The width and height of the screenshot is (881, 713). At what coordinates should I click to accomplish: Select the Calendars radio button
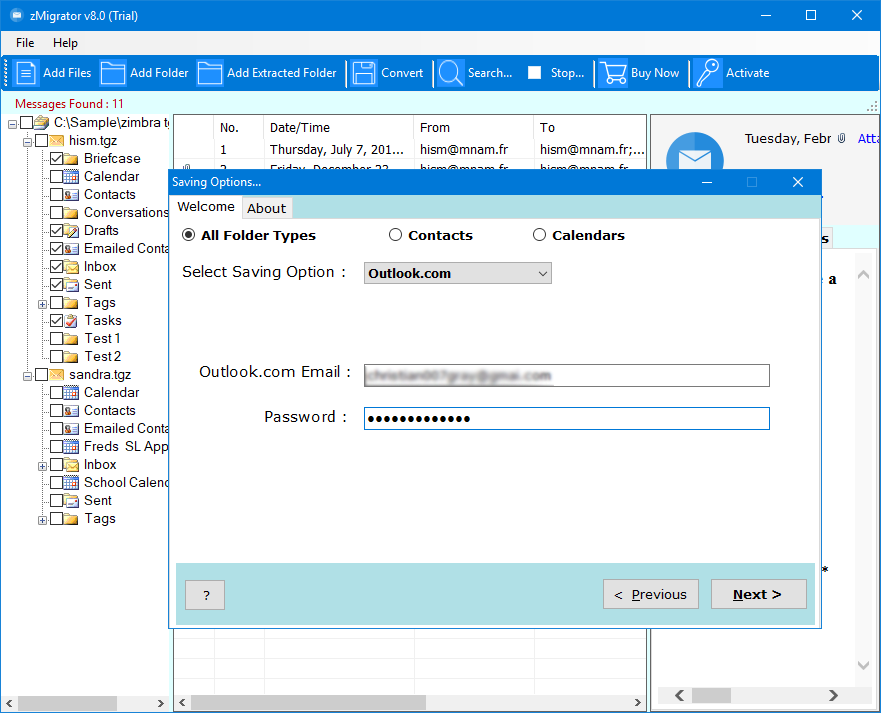(x=539, y=235)
